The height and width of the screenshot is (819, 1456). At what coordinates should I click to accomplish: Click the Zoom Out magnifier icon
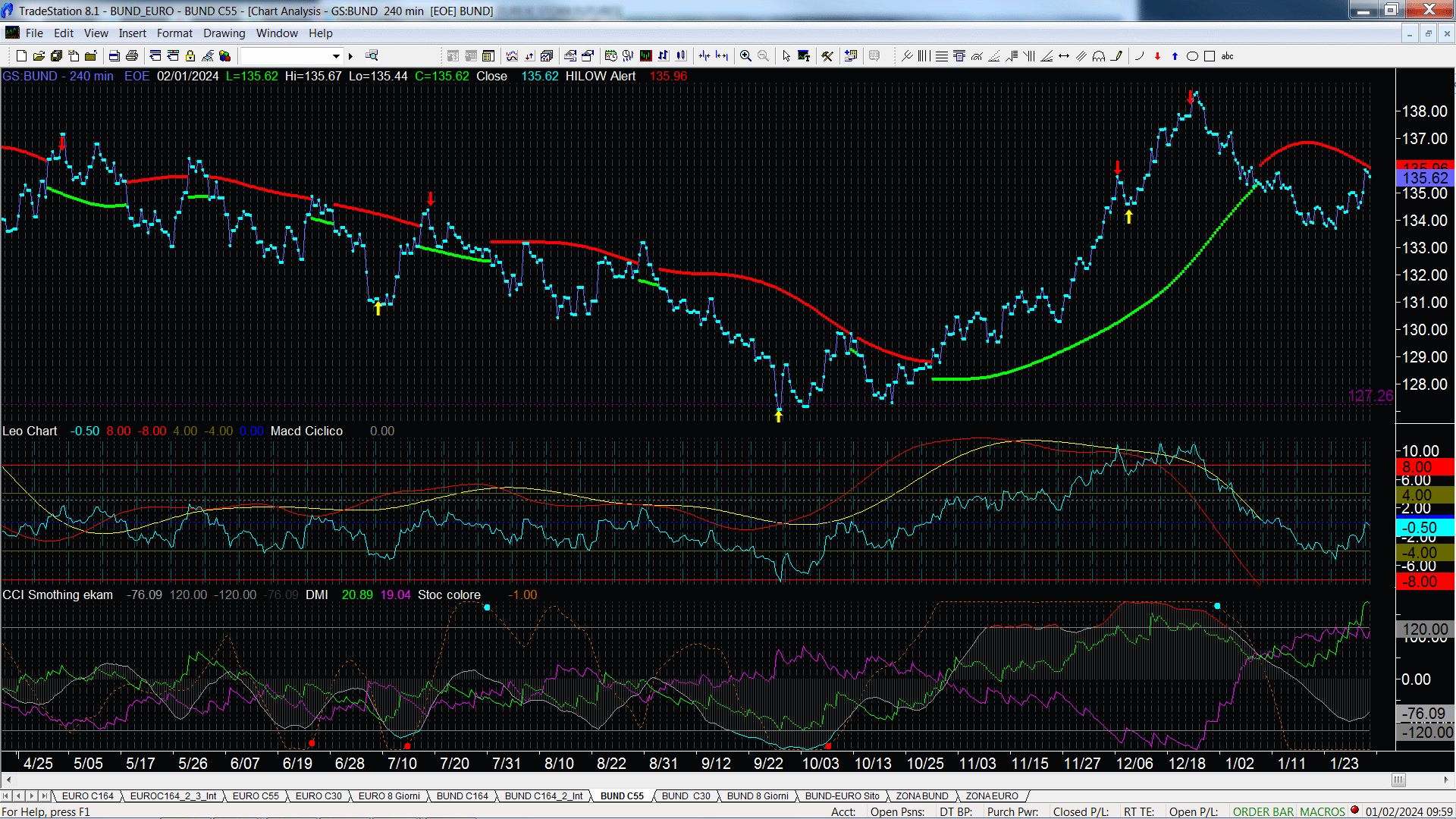point(763,56)
